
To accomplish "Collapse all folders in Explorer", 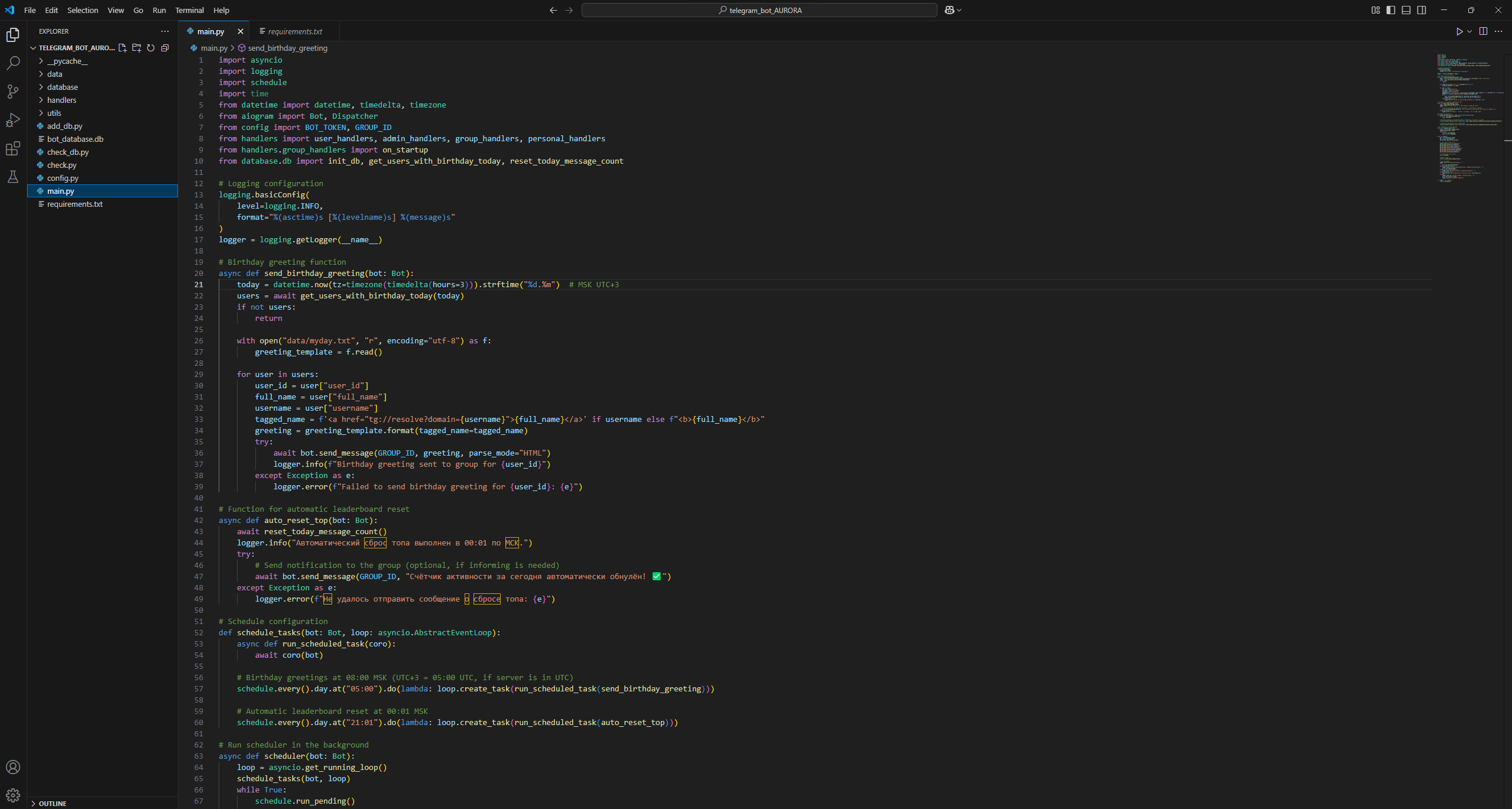I will [165, 48].
